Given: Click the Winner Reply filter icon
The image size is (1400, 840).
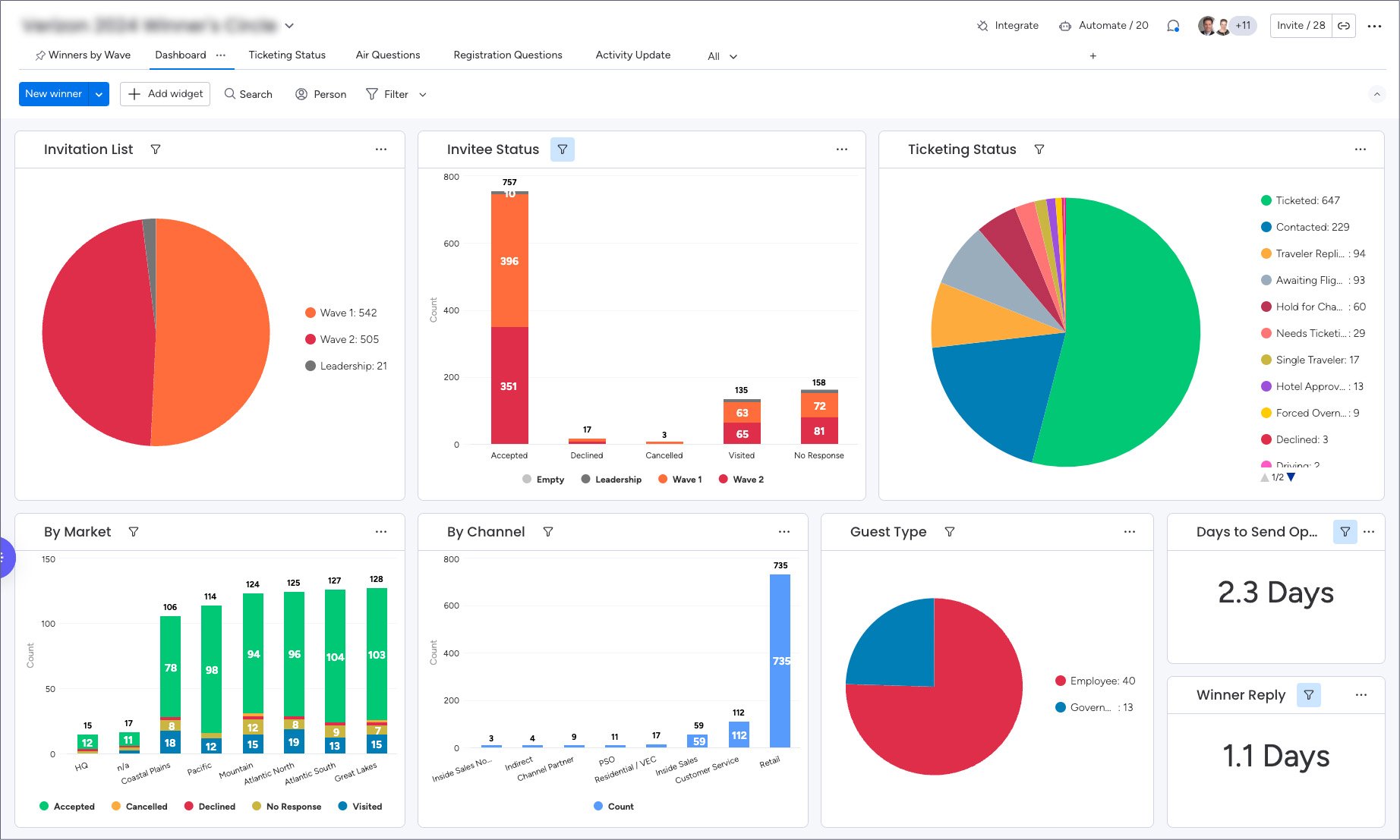Looking at the screenshot, I should (1308, 695).
